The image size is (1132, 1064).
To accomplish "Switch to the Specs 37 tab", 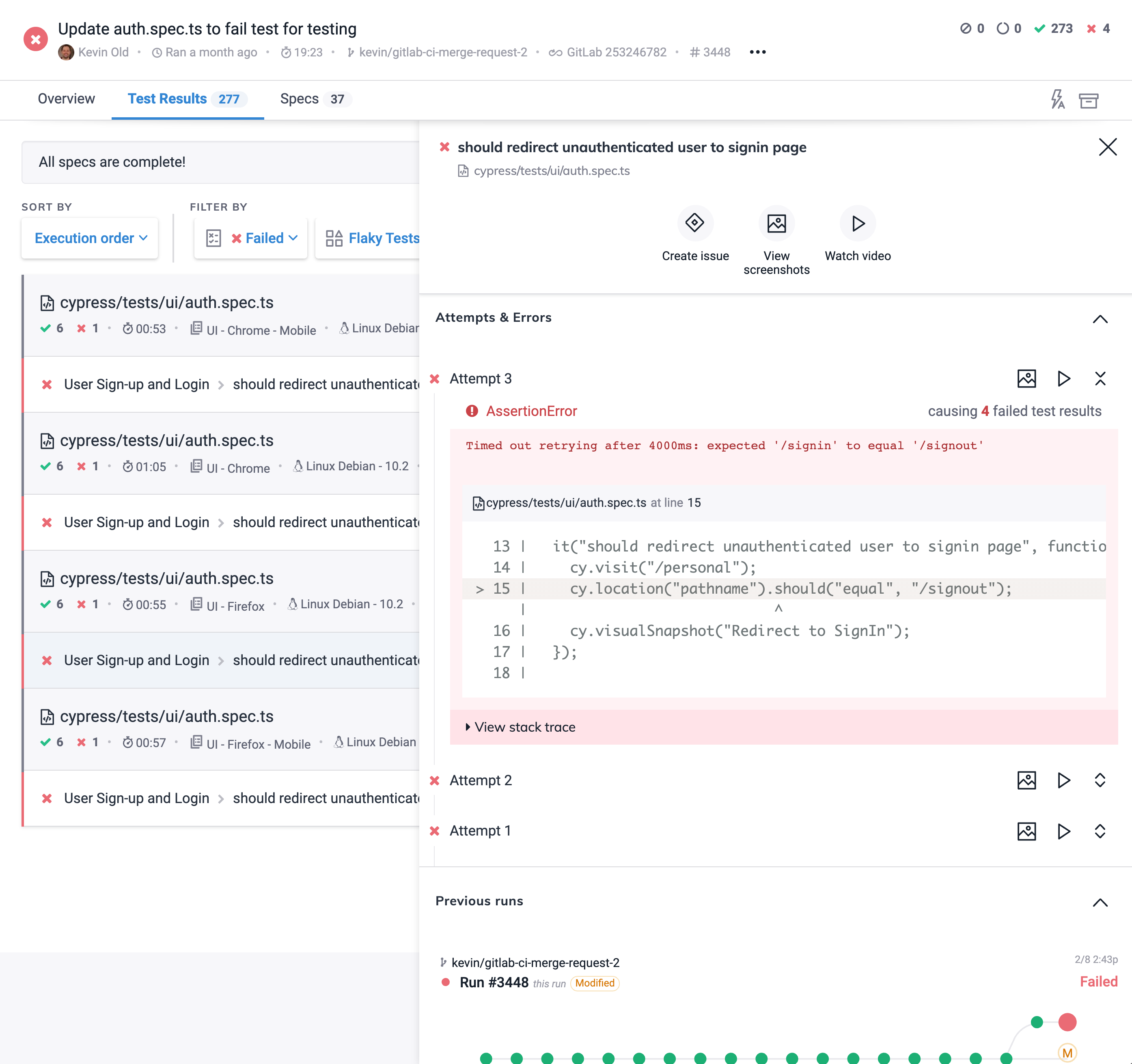I will coord(312,98).
